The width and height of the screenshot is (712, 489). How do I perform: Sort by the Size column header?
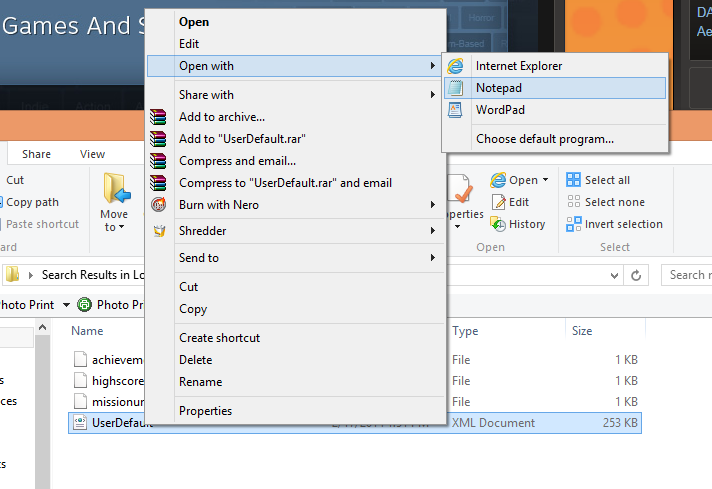coord(582,331)
